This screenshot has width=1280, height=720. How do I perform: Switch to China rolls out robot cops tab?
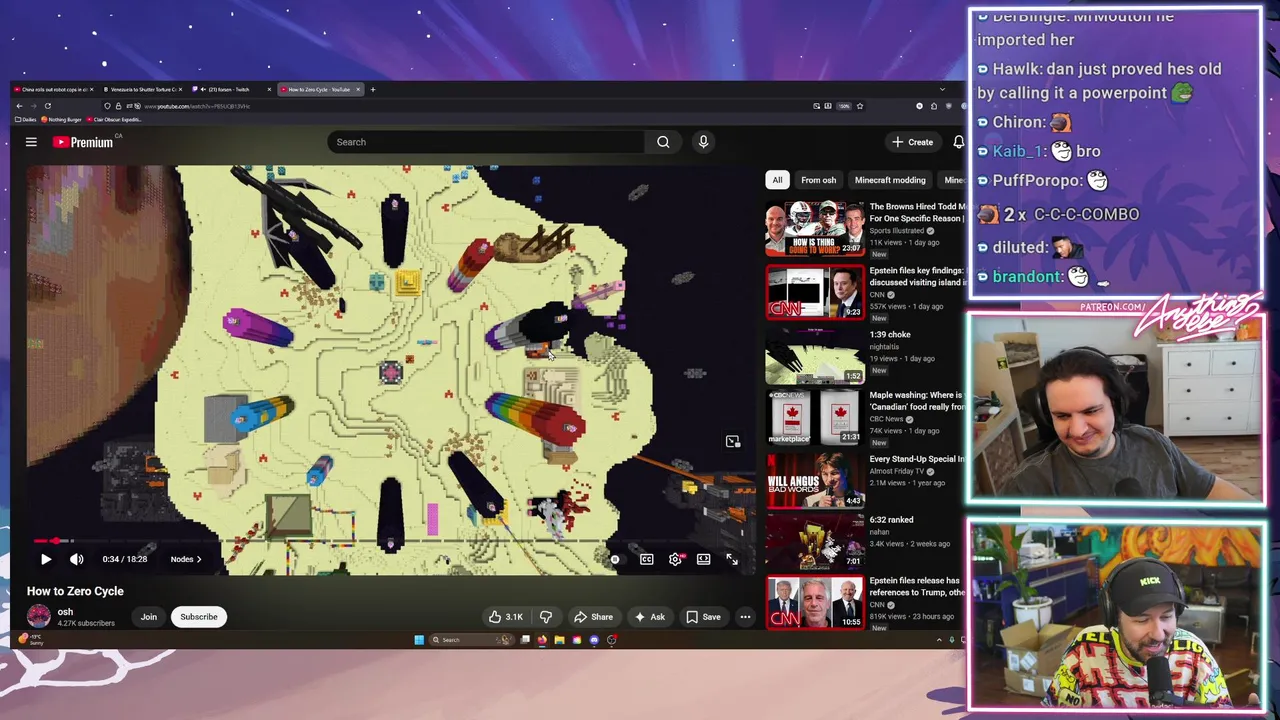tap(52, 89)
